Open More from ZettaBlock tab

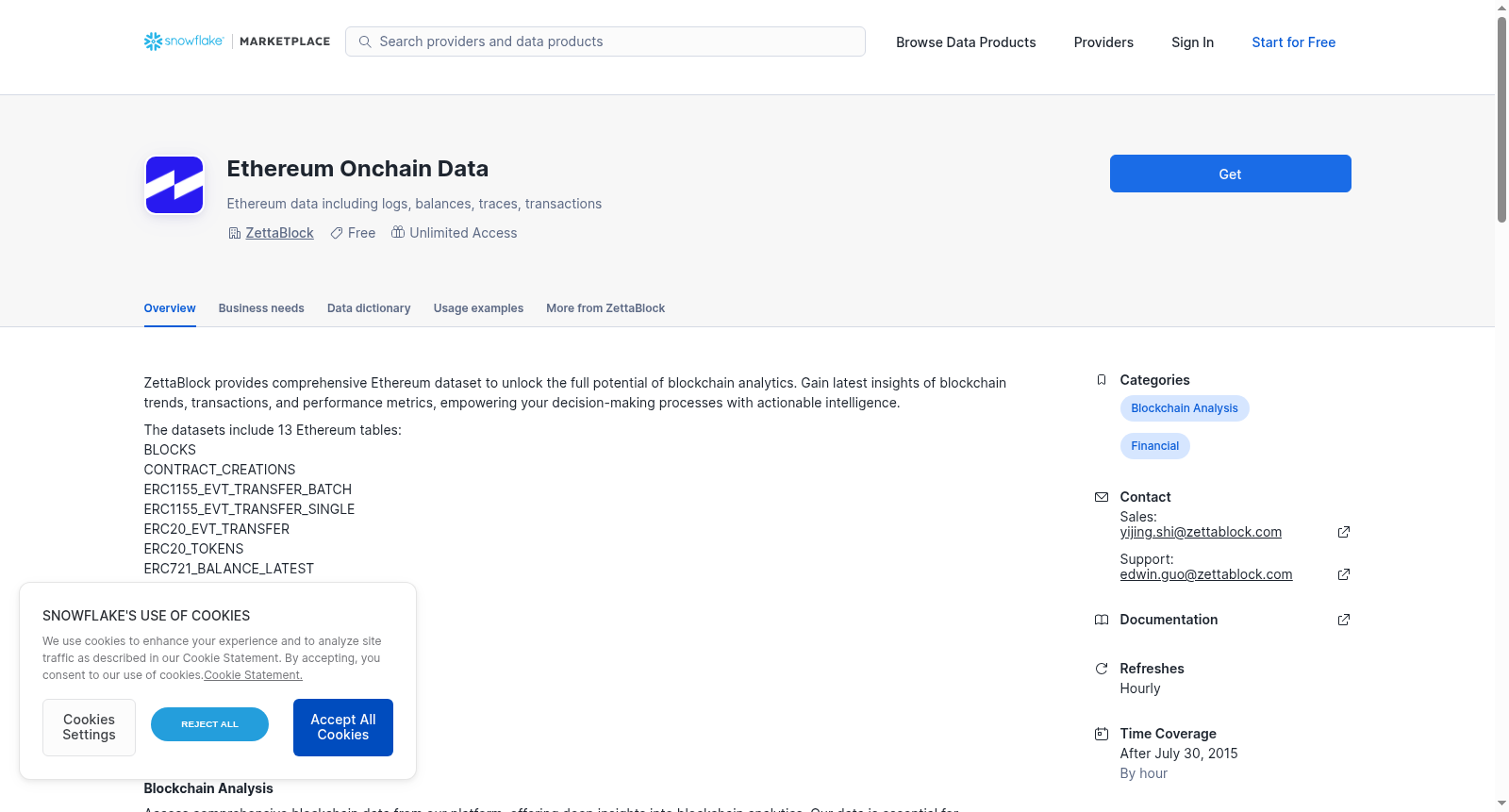coord(605,308)
